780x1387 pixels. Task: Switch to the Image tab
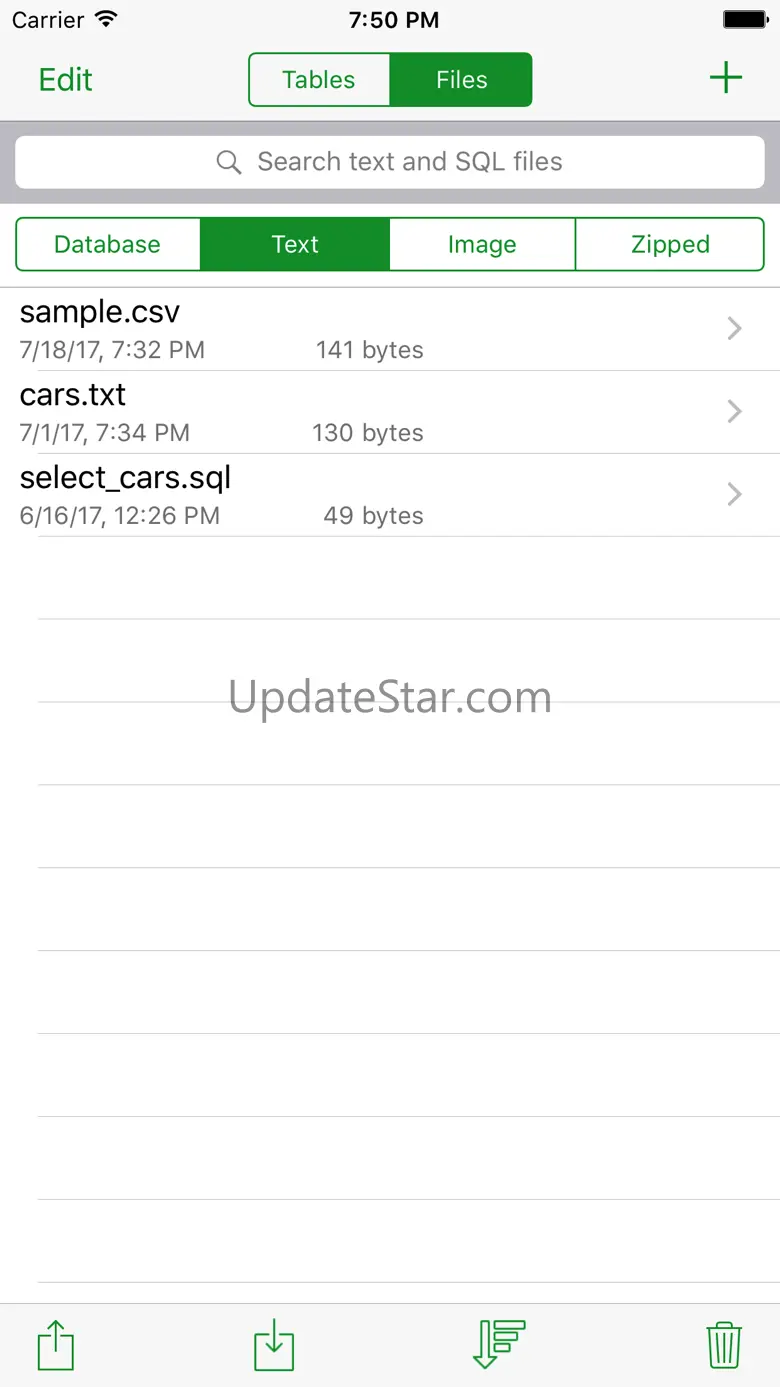[x=482, y=245]
